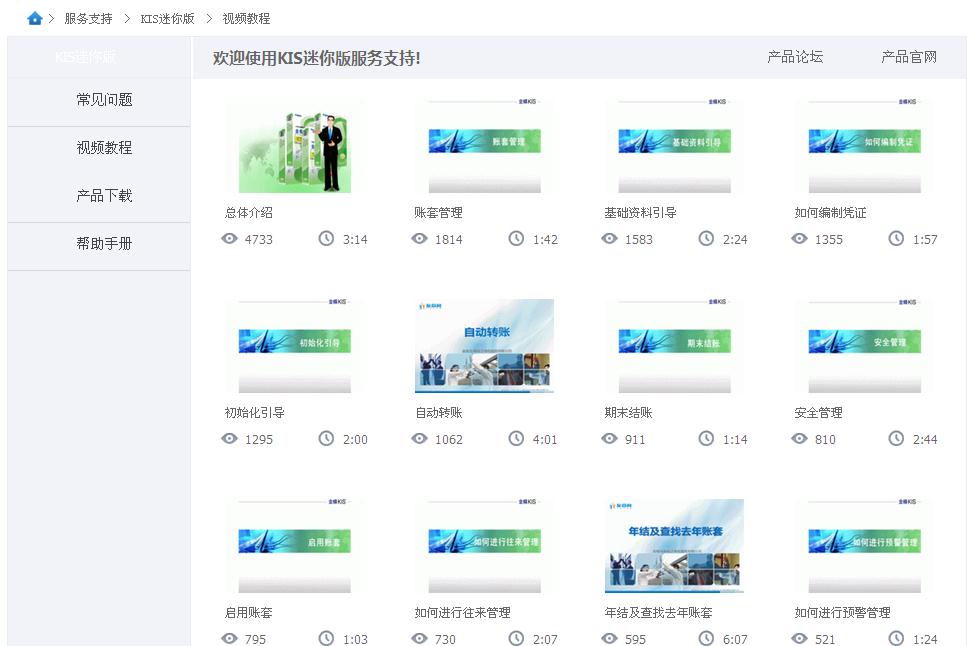Screen dimensions: 976x646
Task: Click the 自动转账 title text
Action: (x=439, y=413)
